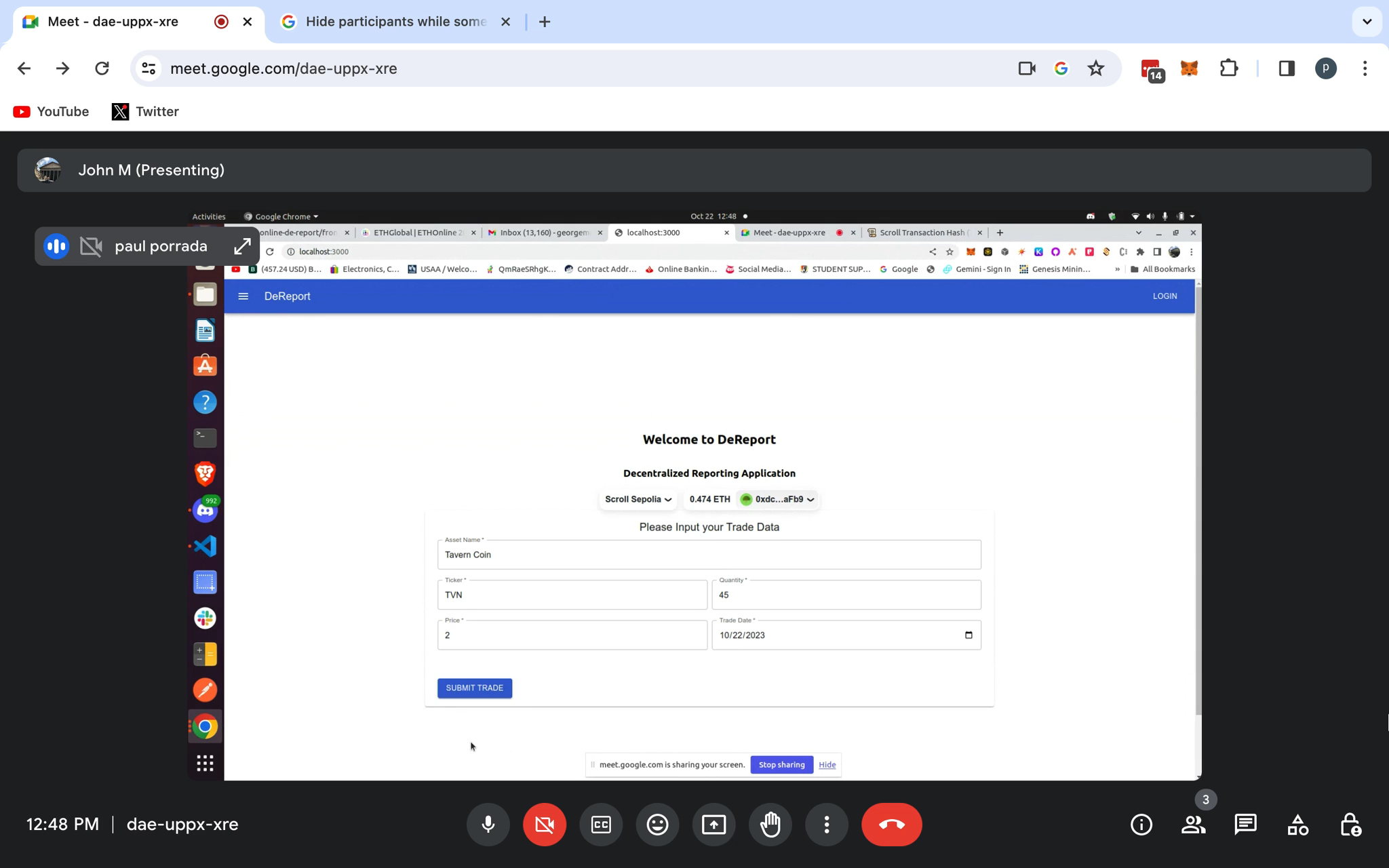
Task: Open meeting Activities panel
Action: [1297, 825]
